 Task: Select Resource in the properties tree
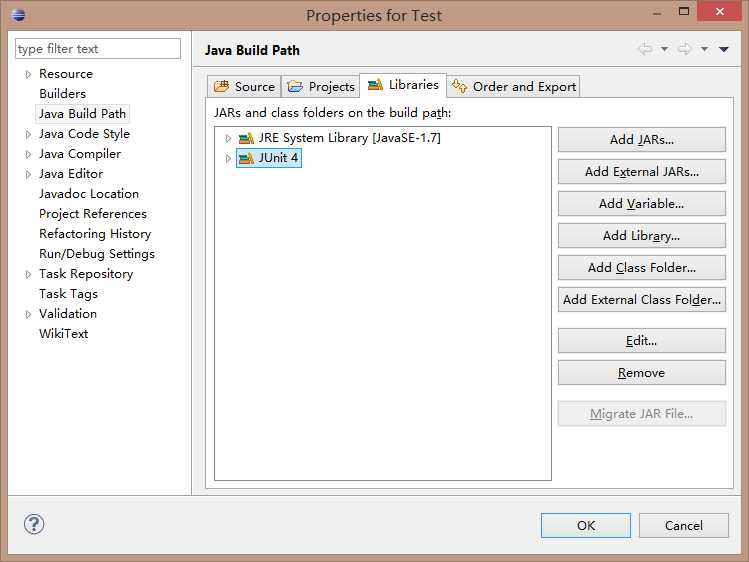(66, 74)
